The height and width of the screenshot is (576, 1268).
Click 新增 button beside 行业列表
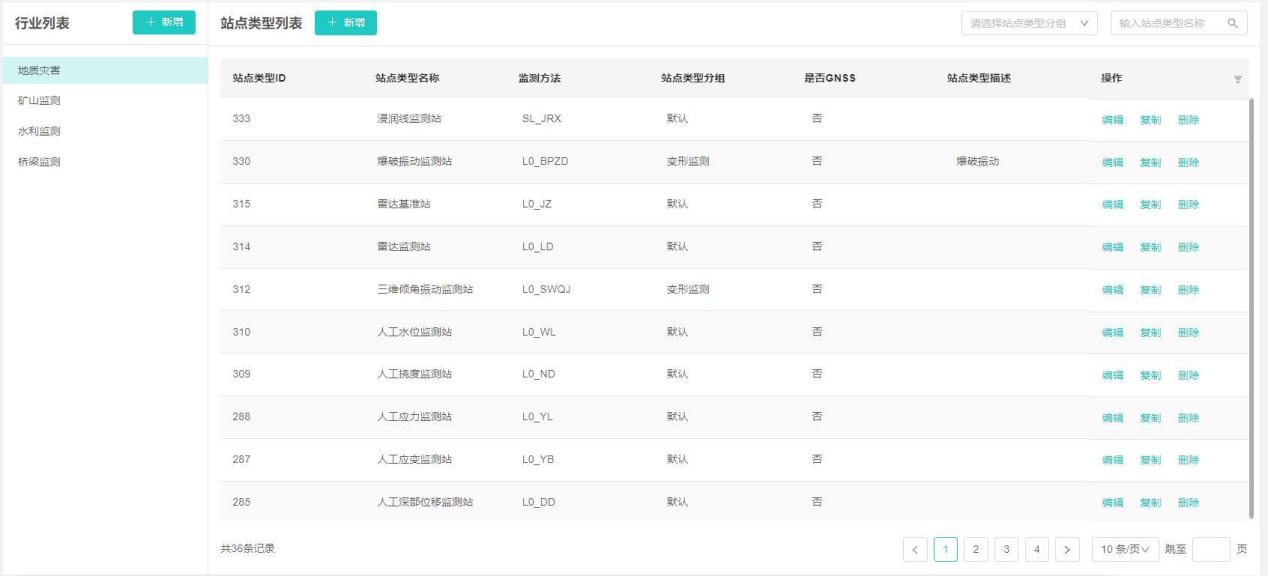(164, 23)
